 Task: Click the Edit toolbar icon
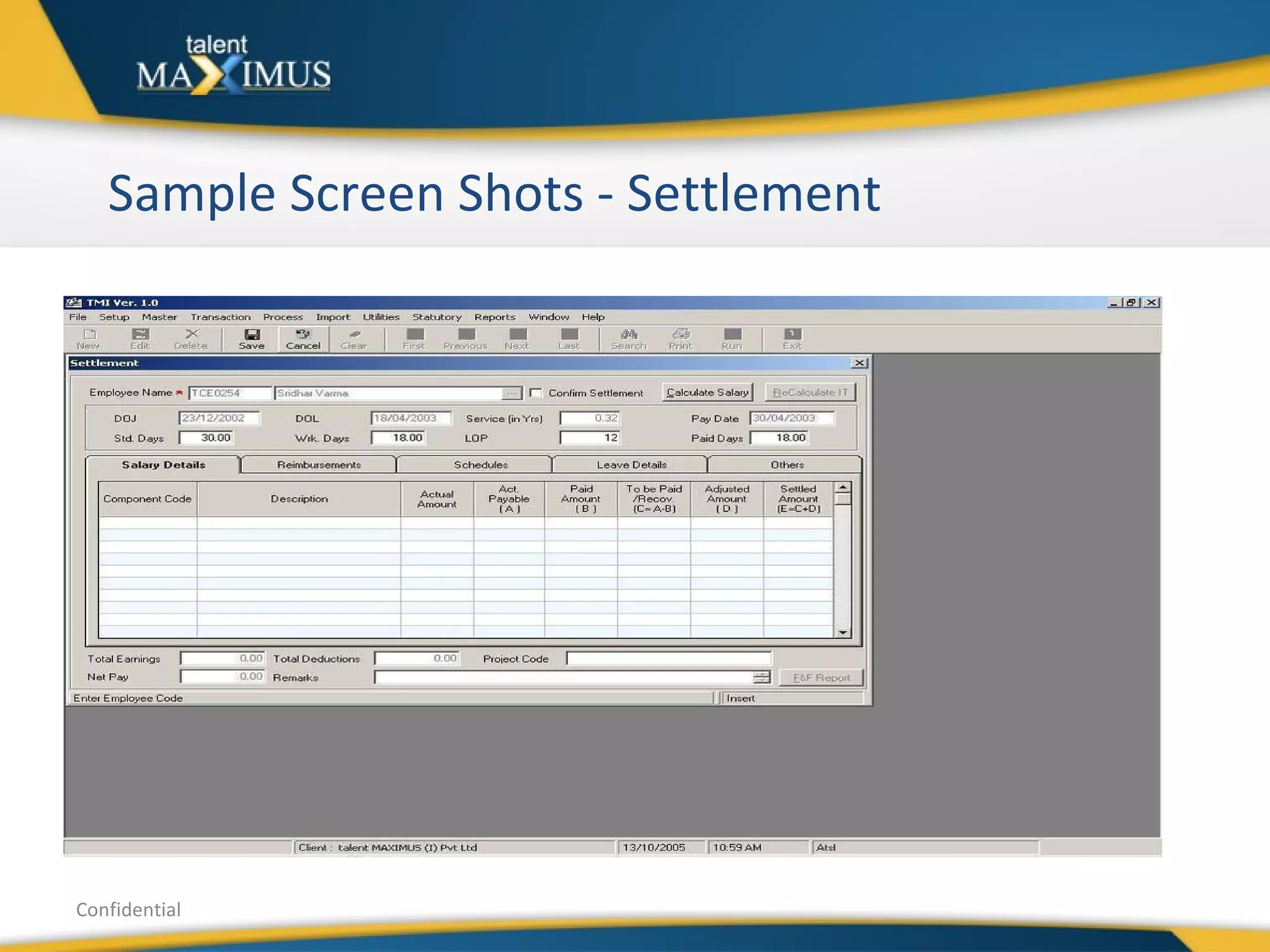click(x=140, y=339)
